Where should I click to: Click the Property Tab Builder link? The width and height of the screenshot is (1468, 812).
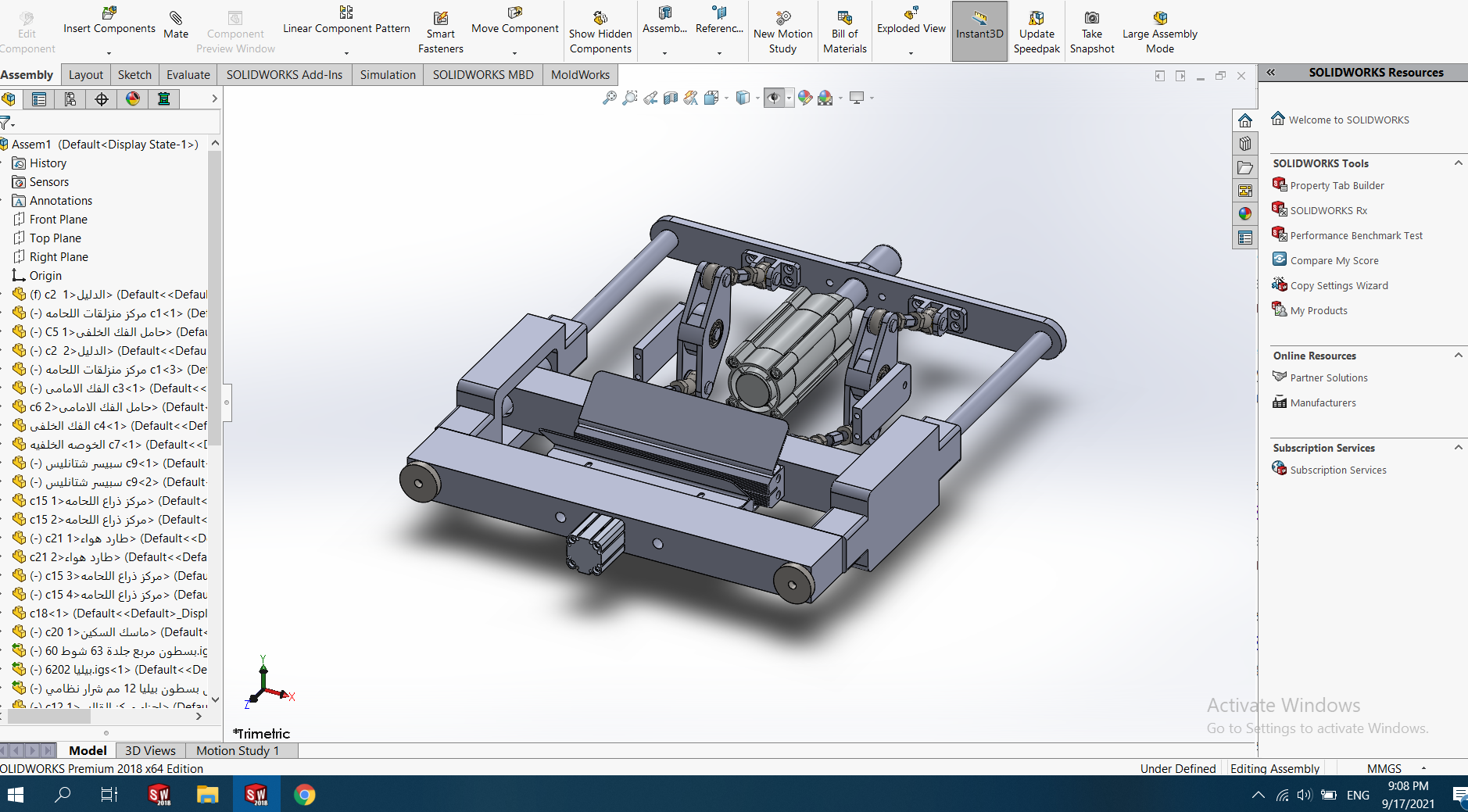(x=1337, y=185)
